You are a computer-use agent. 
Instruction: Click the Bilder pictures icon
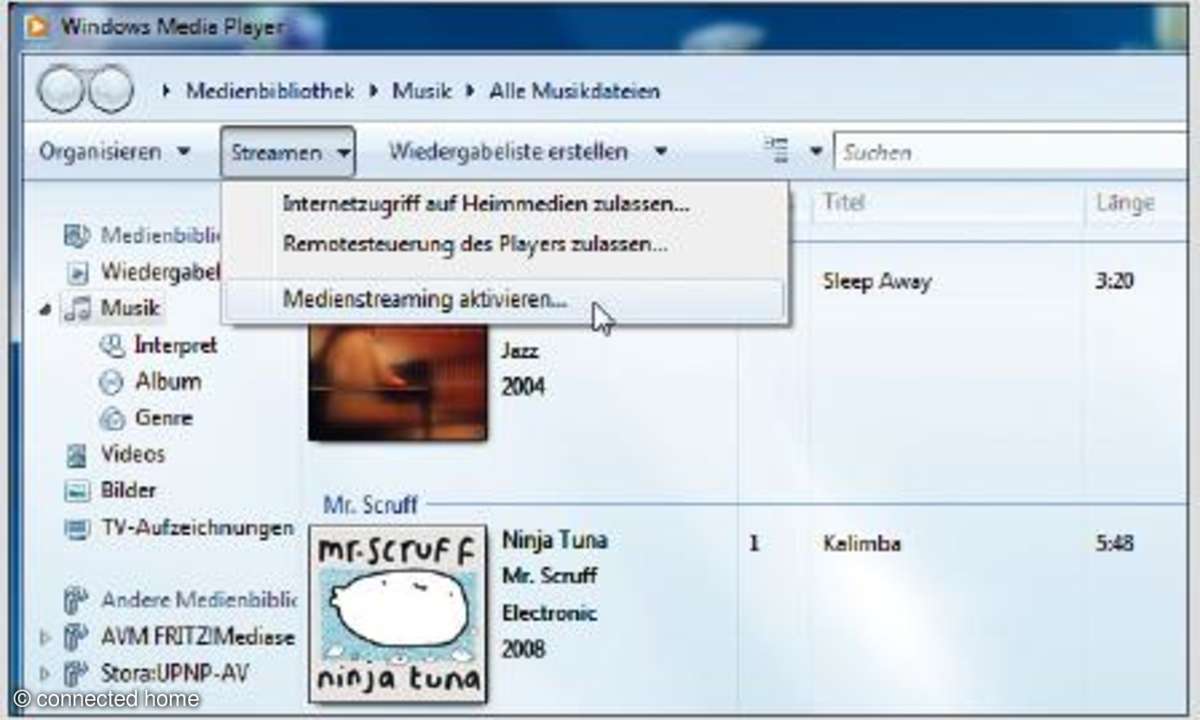(x=78, y=492)
